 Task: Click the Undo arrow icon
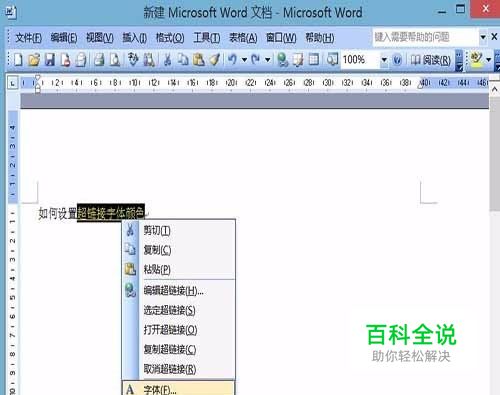tap(232, 60)
